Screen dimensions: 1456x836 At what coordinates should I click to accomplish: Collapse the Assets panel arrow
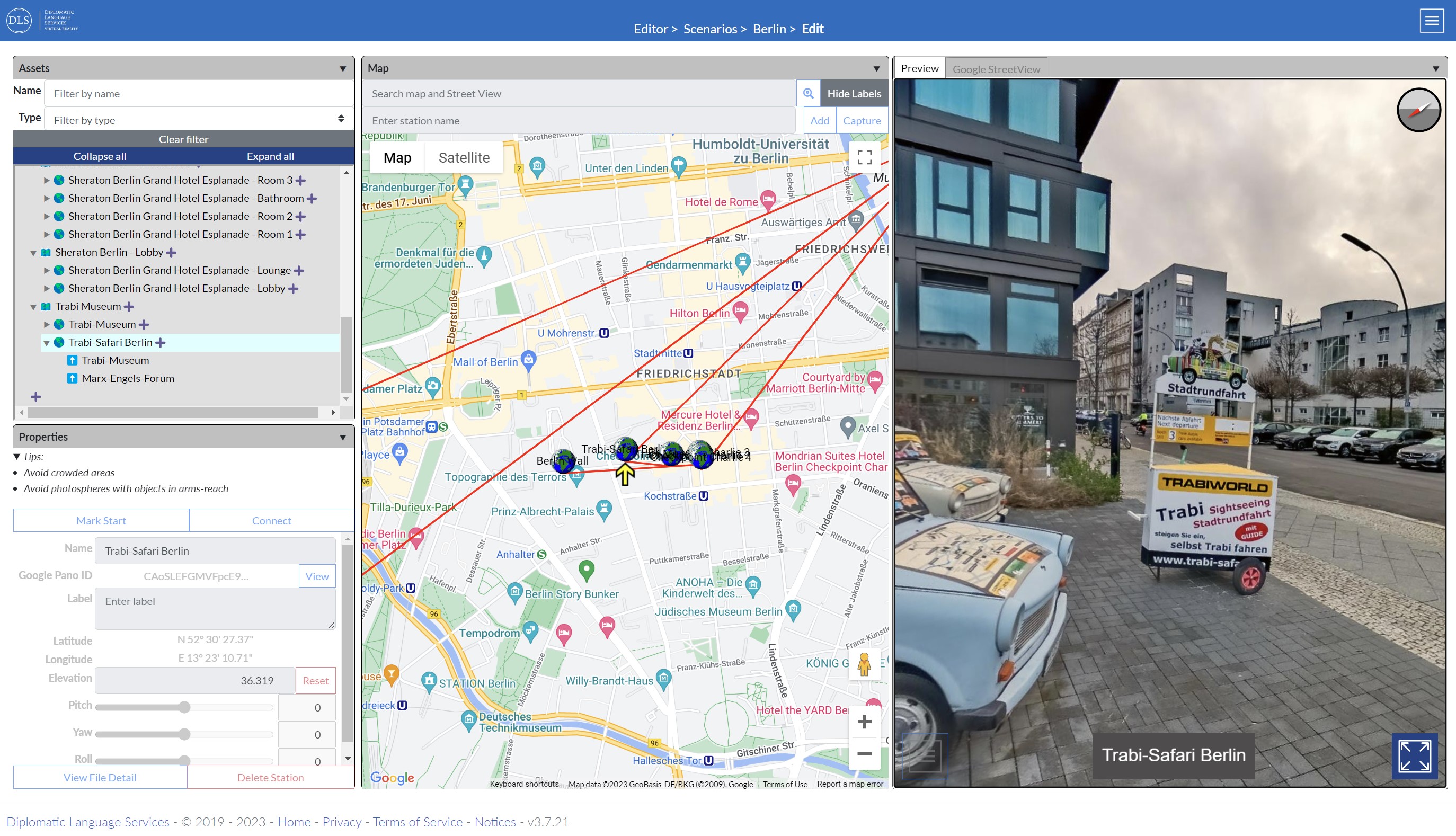[343, 69]
